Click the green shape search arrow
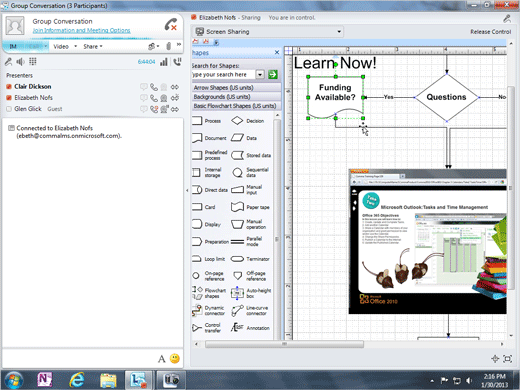520x390 pixels. point(273,74)
